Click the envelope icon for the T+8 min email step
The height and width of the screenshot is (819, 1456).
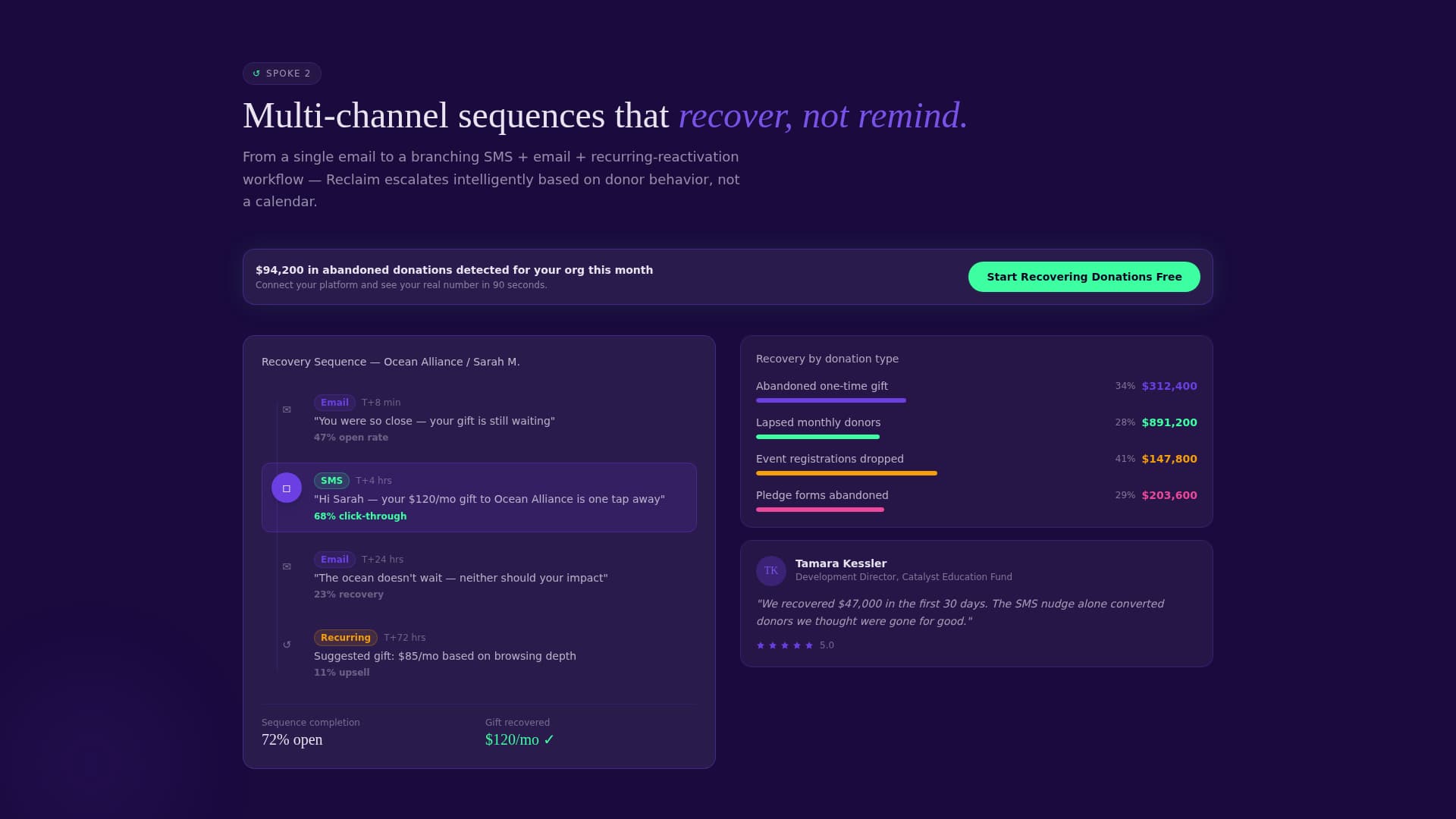tap(287, 409)
